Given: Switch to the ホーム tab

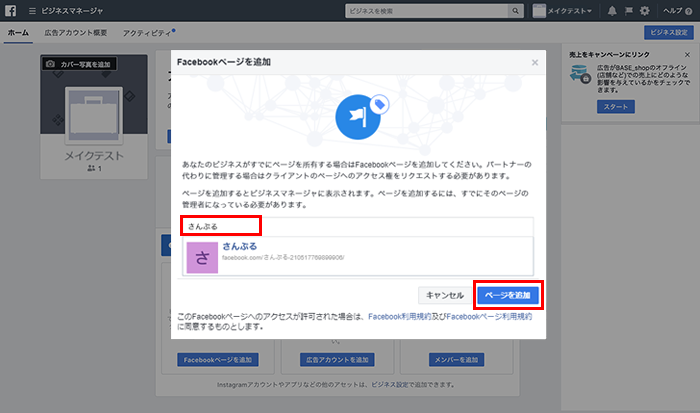Looking at the screenshot, I should click(x=18, y=33).
